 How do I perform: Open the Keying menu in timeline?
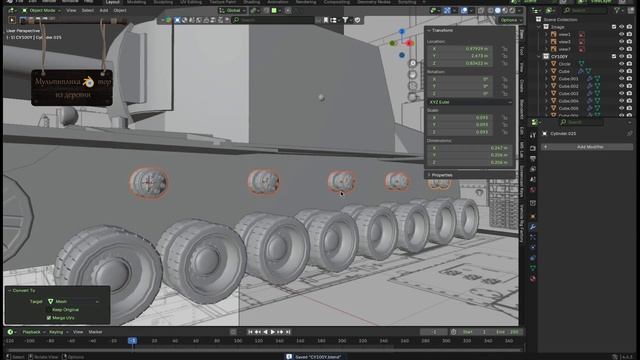coord(58,332)
